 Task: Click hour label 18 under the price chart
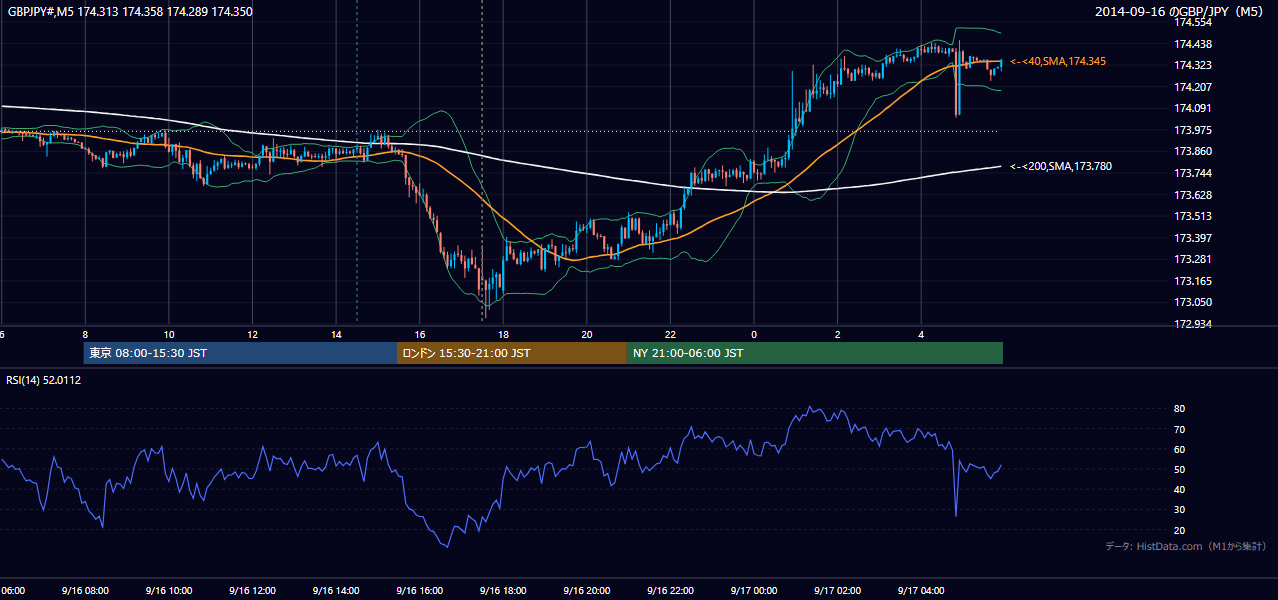point(503,335)
